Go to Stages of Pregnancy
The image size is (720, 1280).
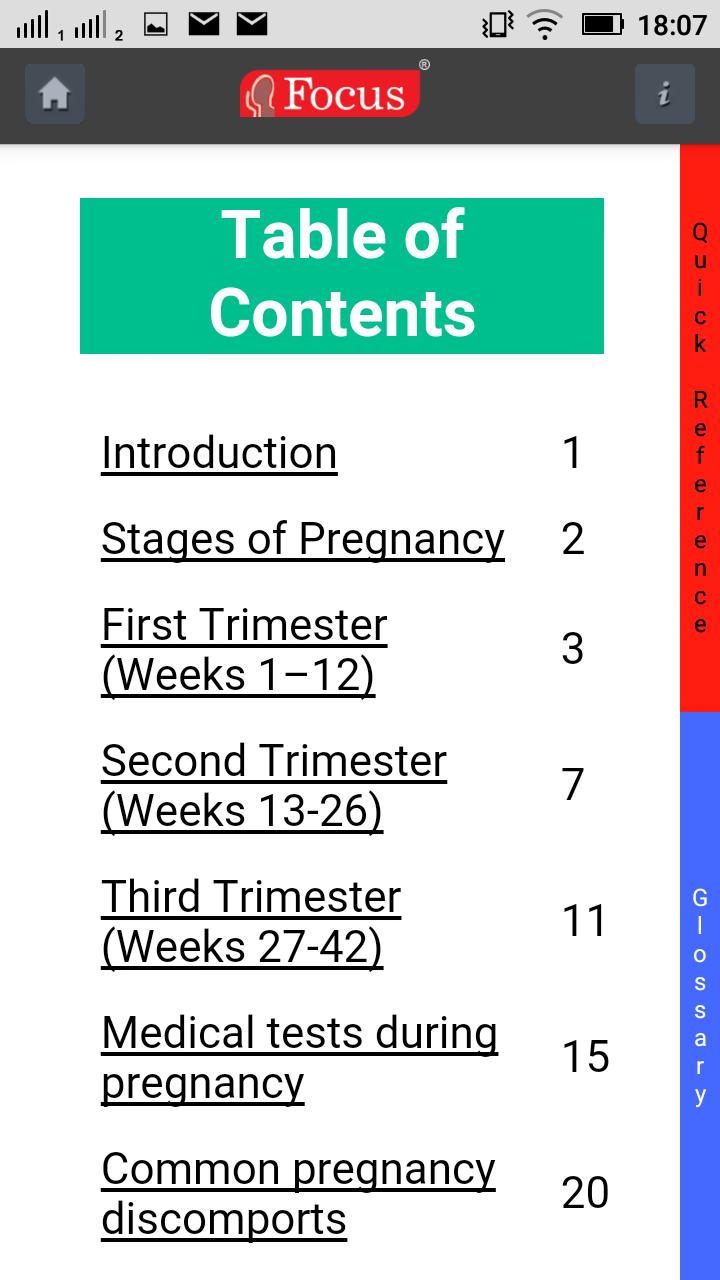click(302, 539)
